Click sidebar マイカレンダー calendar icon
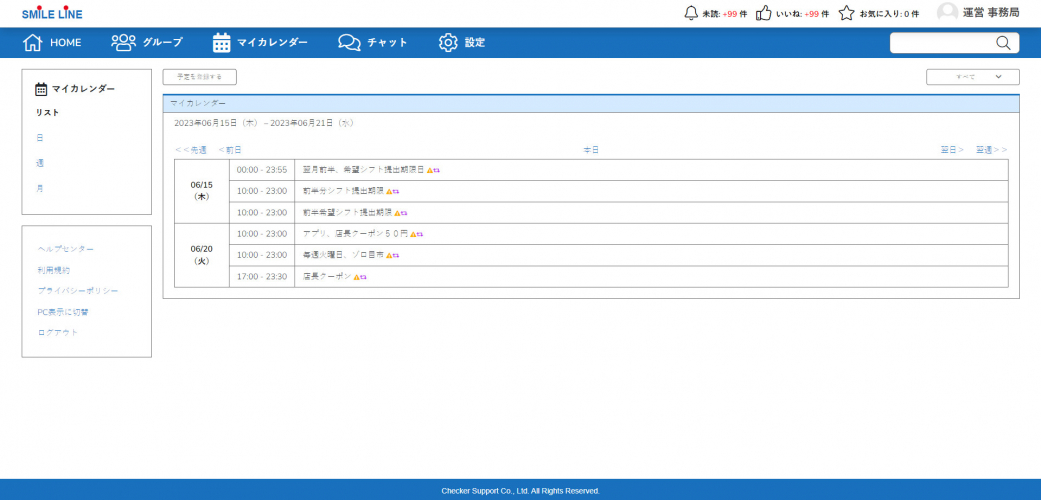The width and height of the screenshot is (1041, 500). point(41,89)
